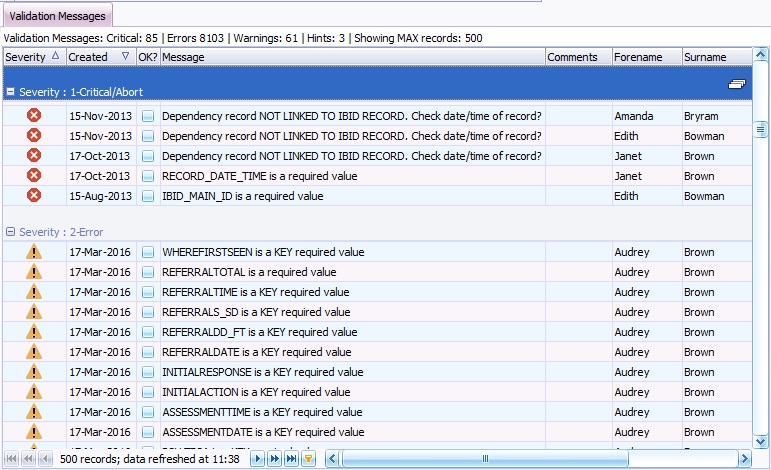Go to the next record in navigator
Image resolution: width=771 pixels, height=470 pixels.
pyautogui.click(x=257, y=459)
